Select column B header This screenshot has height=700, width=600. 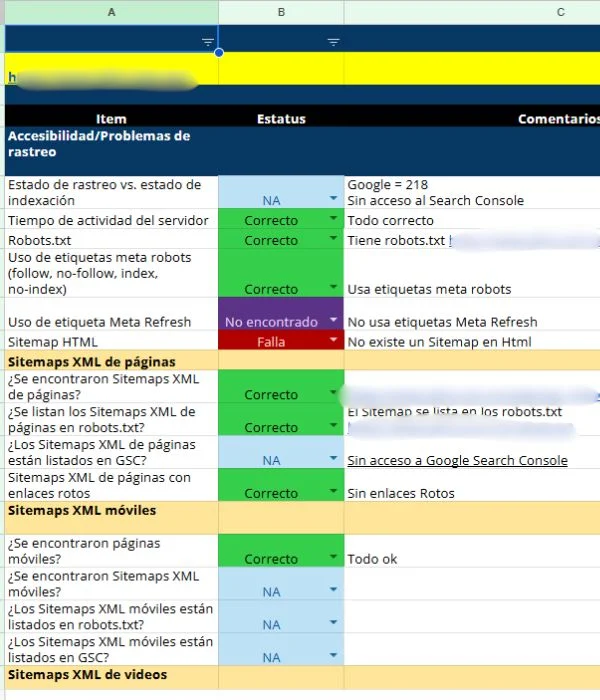pos(281,12)
